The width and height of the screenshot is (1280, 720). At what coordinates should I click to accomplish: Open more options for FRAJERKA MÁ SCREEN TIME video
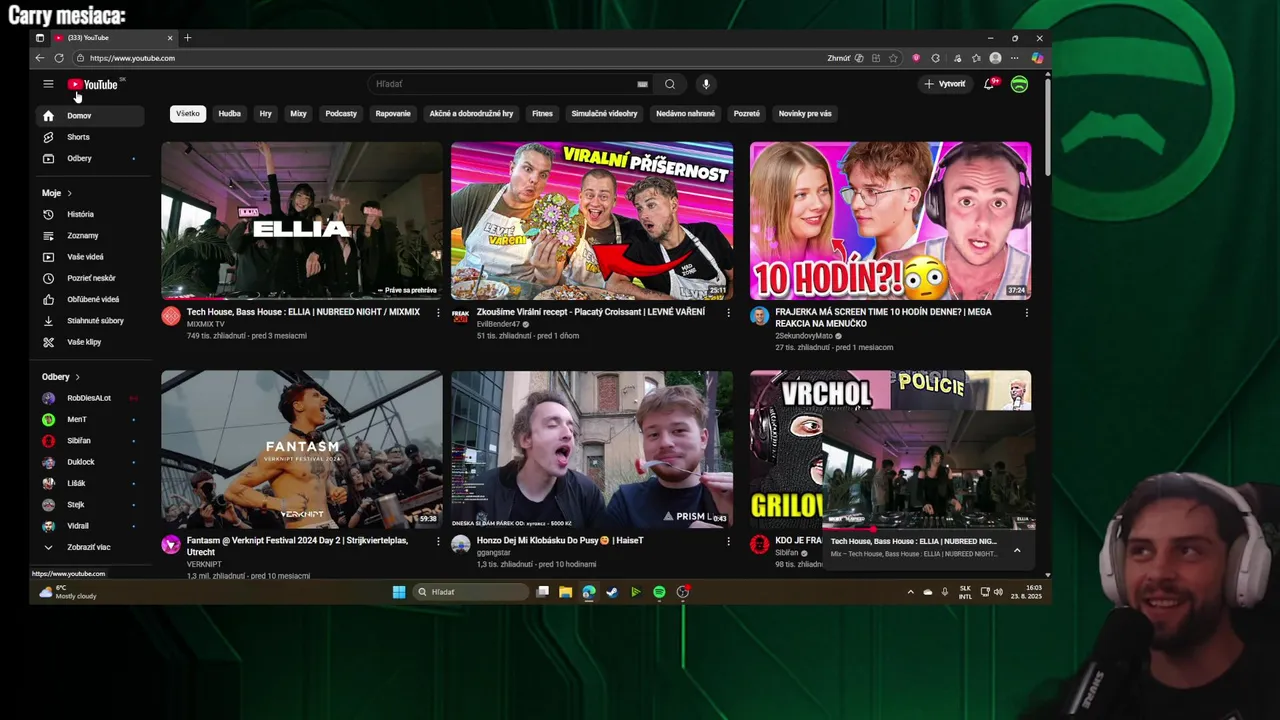point(1026,313)
